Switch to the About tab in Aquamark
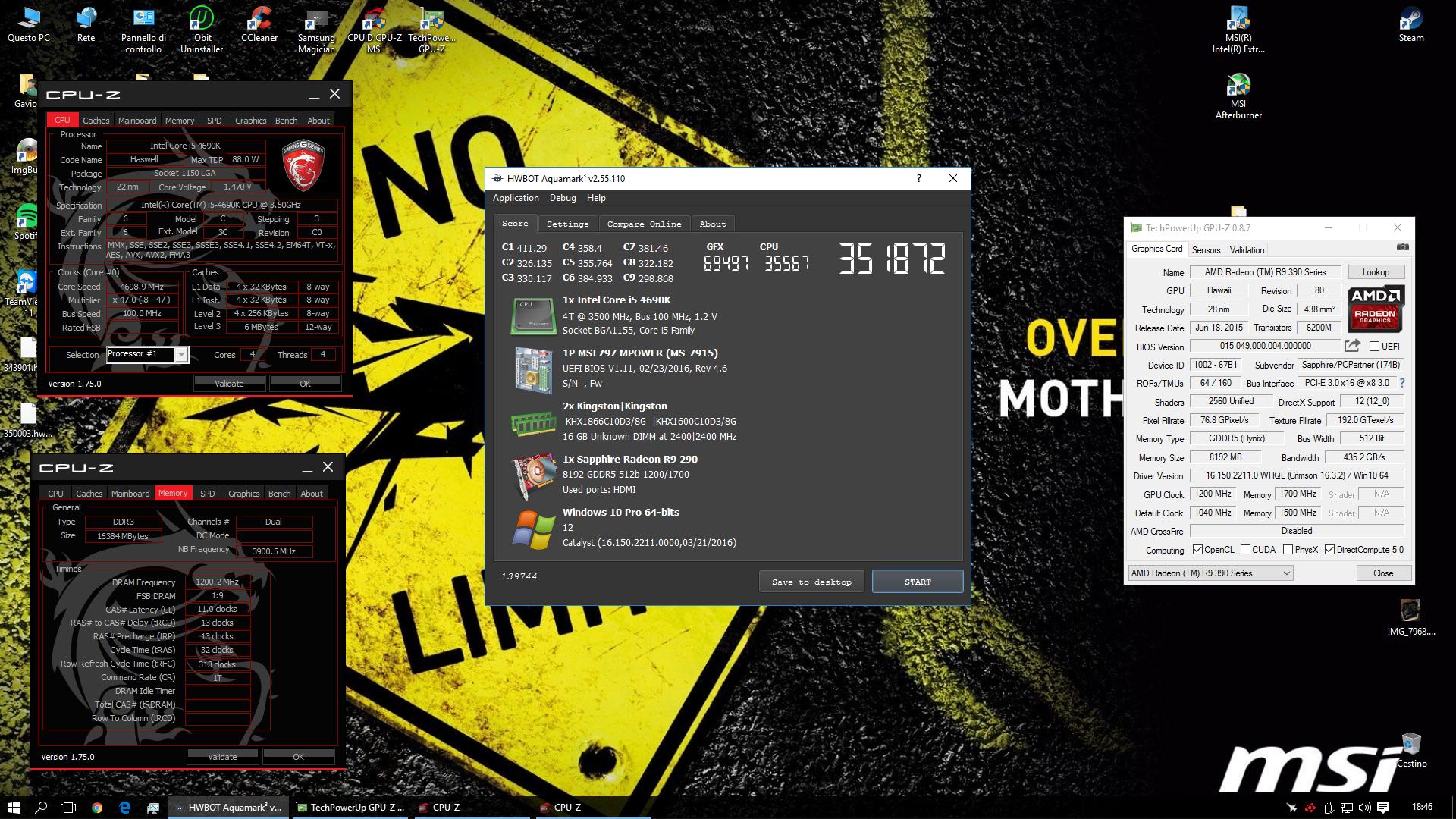Screen dimensions: 1456x819 coord(713,224)
